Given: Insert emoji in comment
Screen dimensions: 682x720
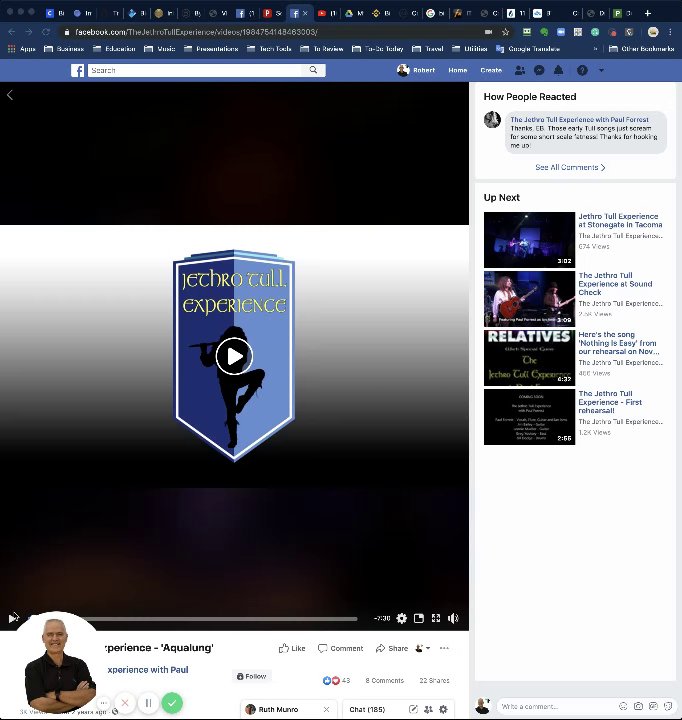Looking at the screenshot, I should [623, 706].
